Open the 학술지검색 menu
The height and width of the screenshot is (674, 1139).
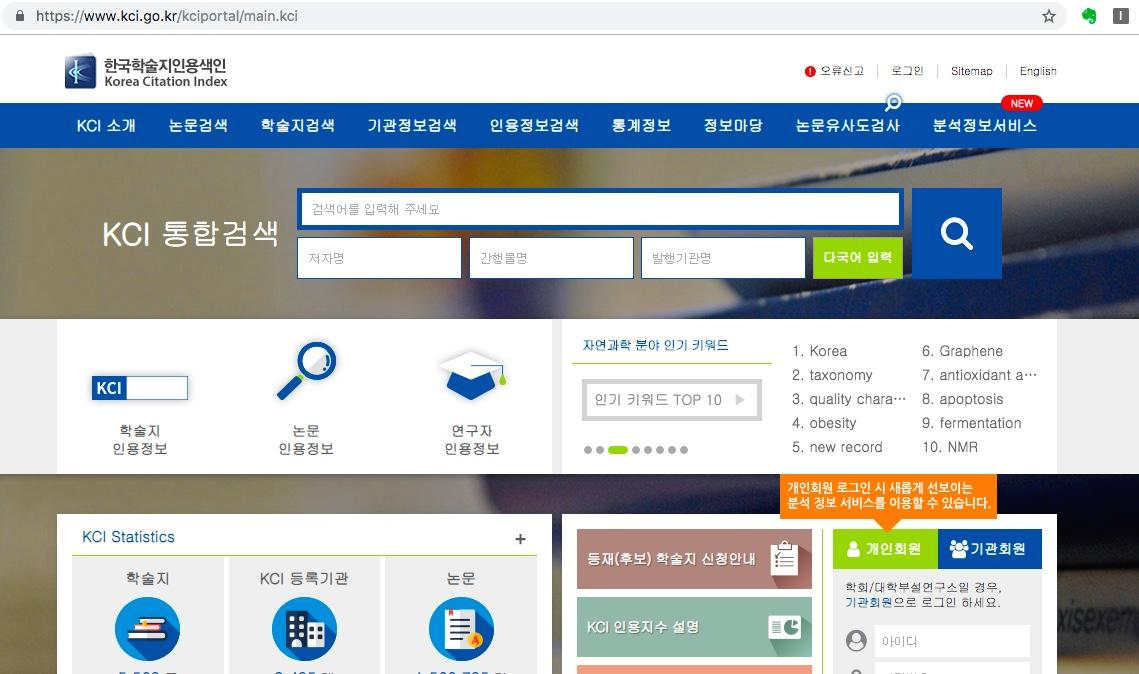[298, 126]
